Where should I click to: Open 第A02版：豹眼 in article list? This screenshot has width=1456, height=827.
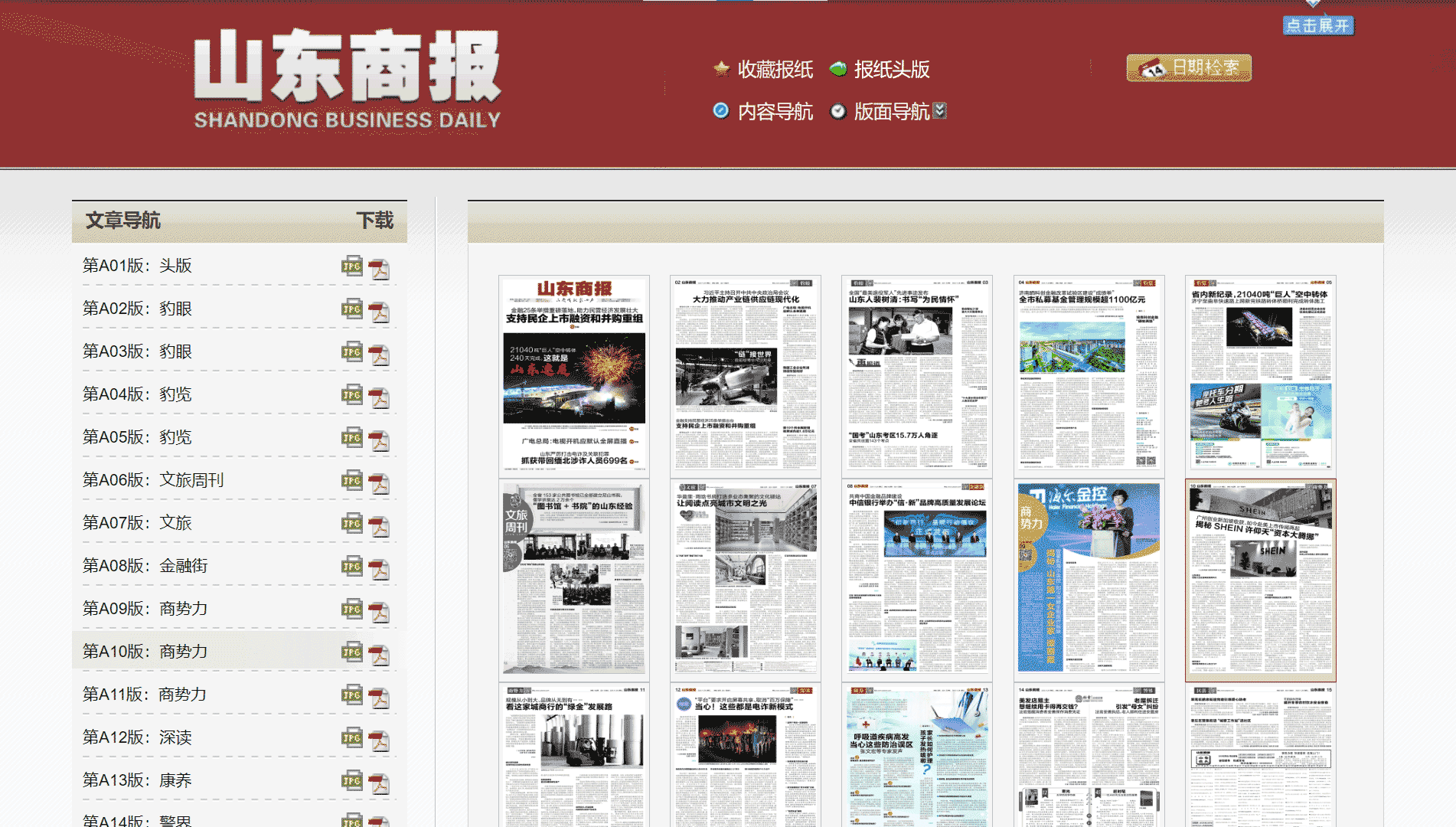(x=137, y=309)
